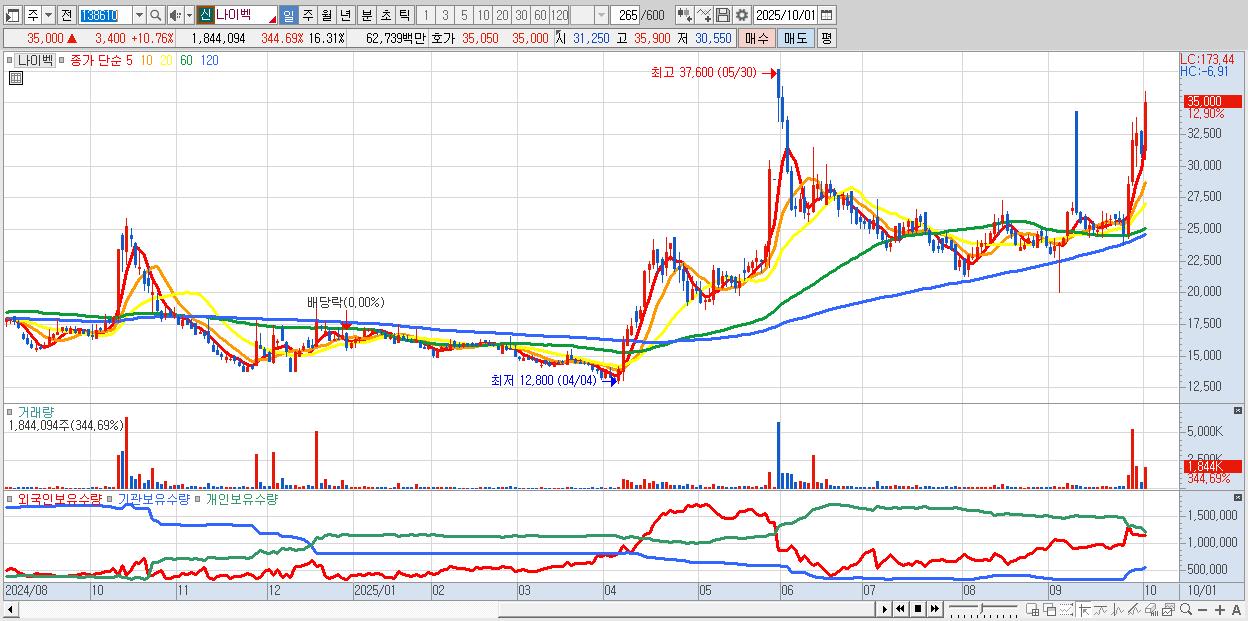Screen dimensions: 1248x621
Task: Switch to 초 second chart period
Action: [x=386, y=16]
